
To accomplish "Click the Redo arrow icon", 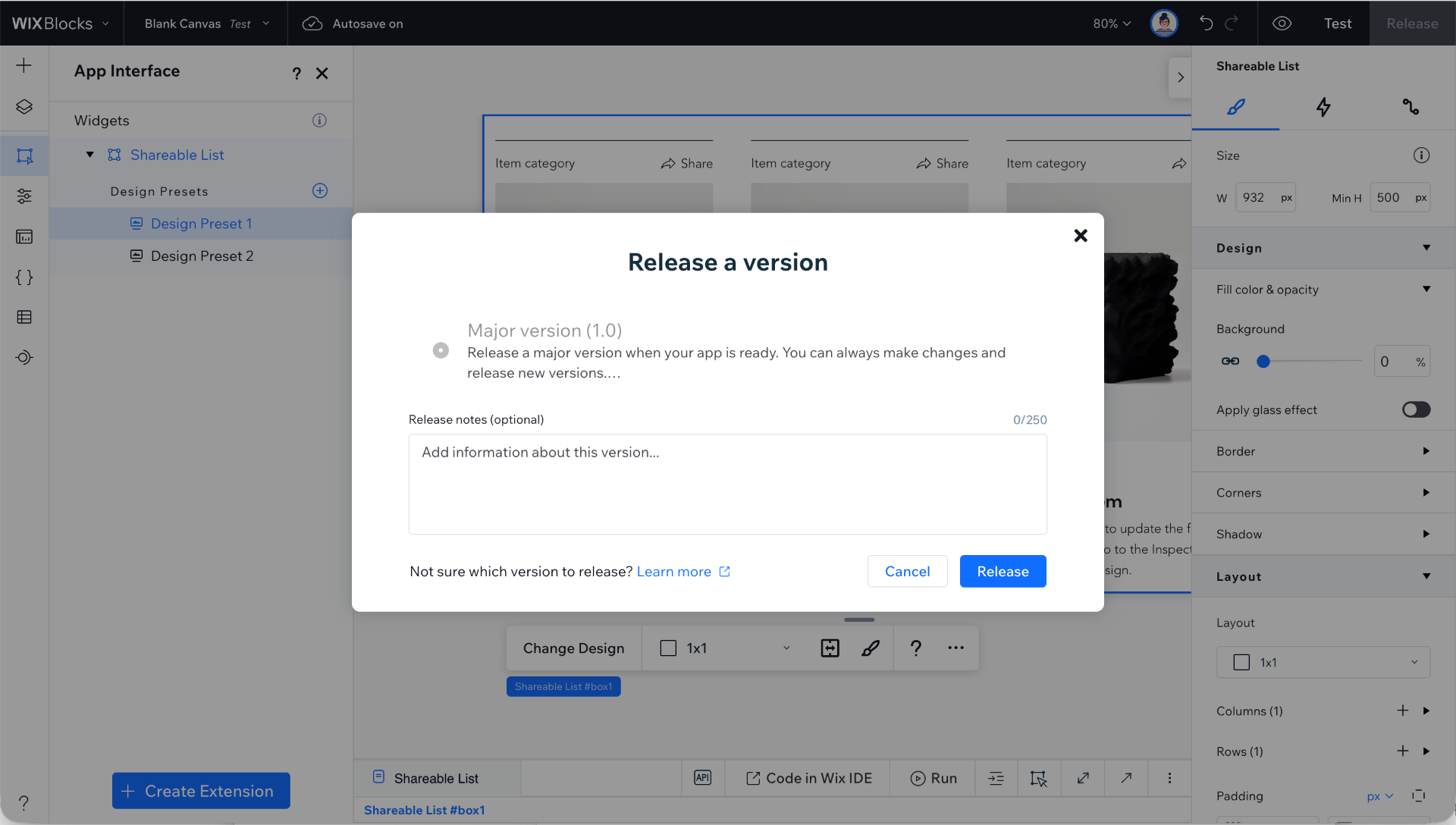I will coord(1232,24).
